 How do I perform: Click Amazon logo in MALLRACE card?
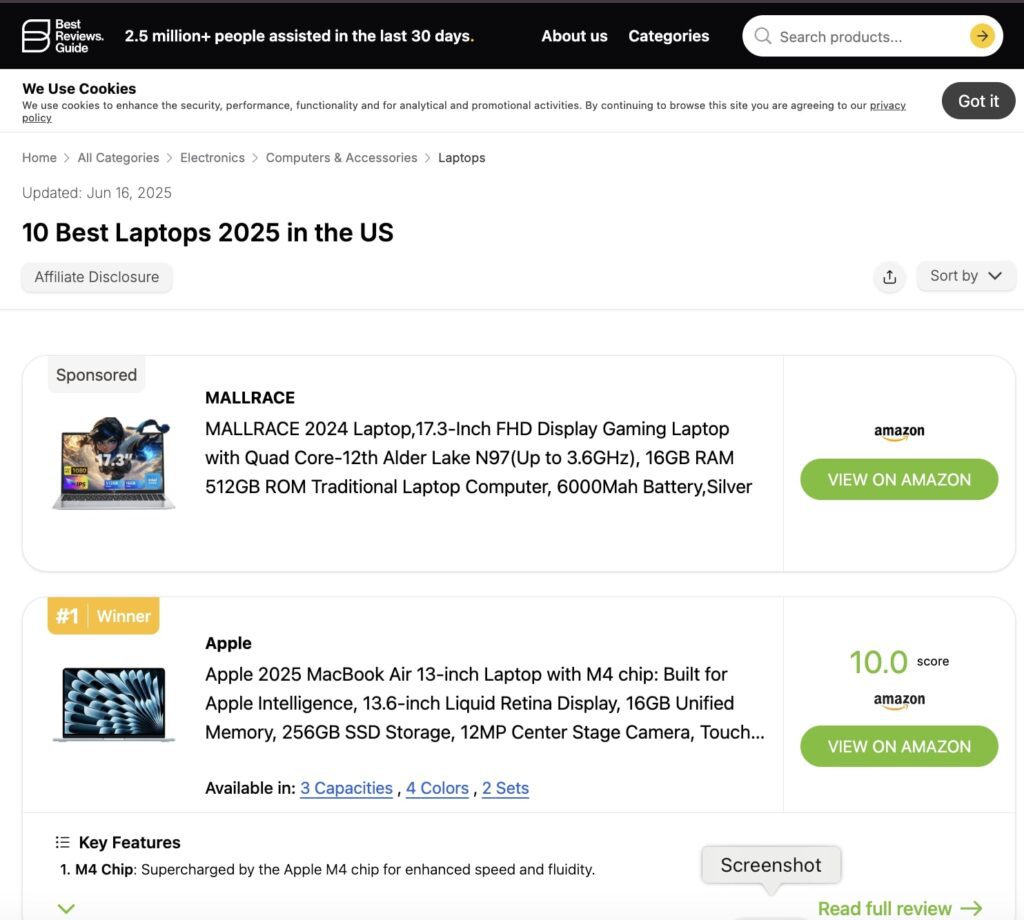point(899,432)
